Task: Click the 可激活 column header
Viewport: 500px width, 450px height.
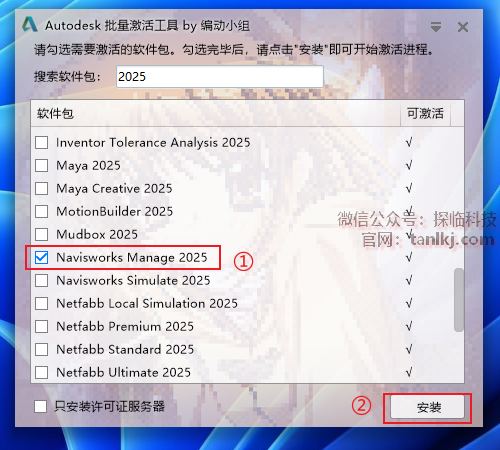Action: pyautogui.click(x=425, y=113)
